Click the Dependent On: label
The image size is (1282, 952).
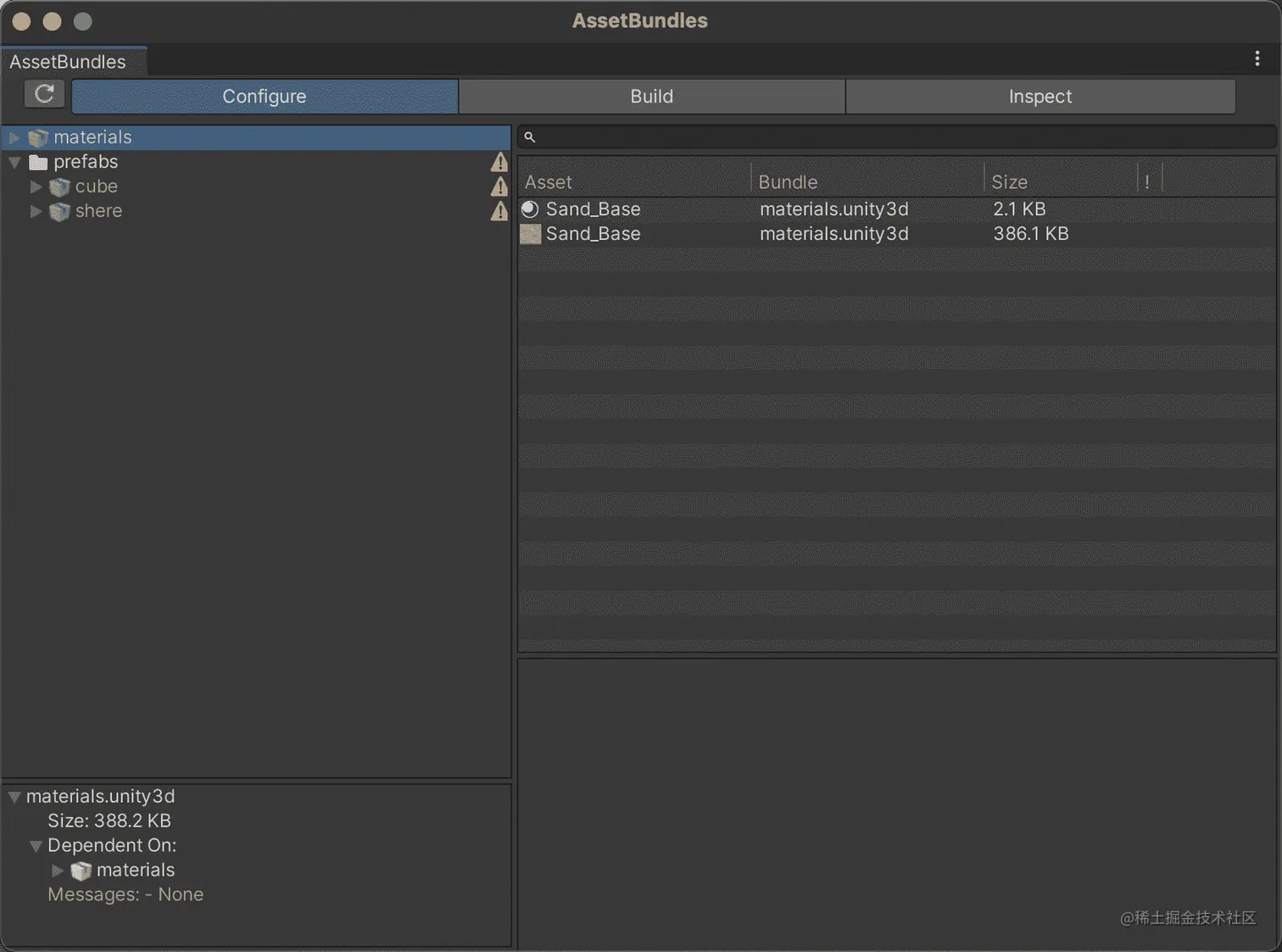(x=112, y=846)
